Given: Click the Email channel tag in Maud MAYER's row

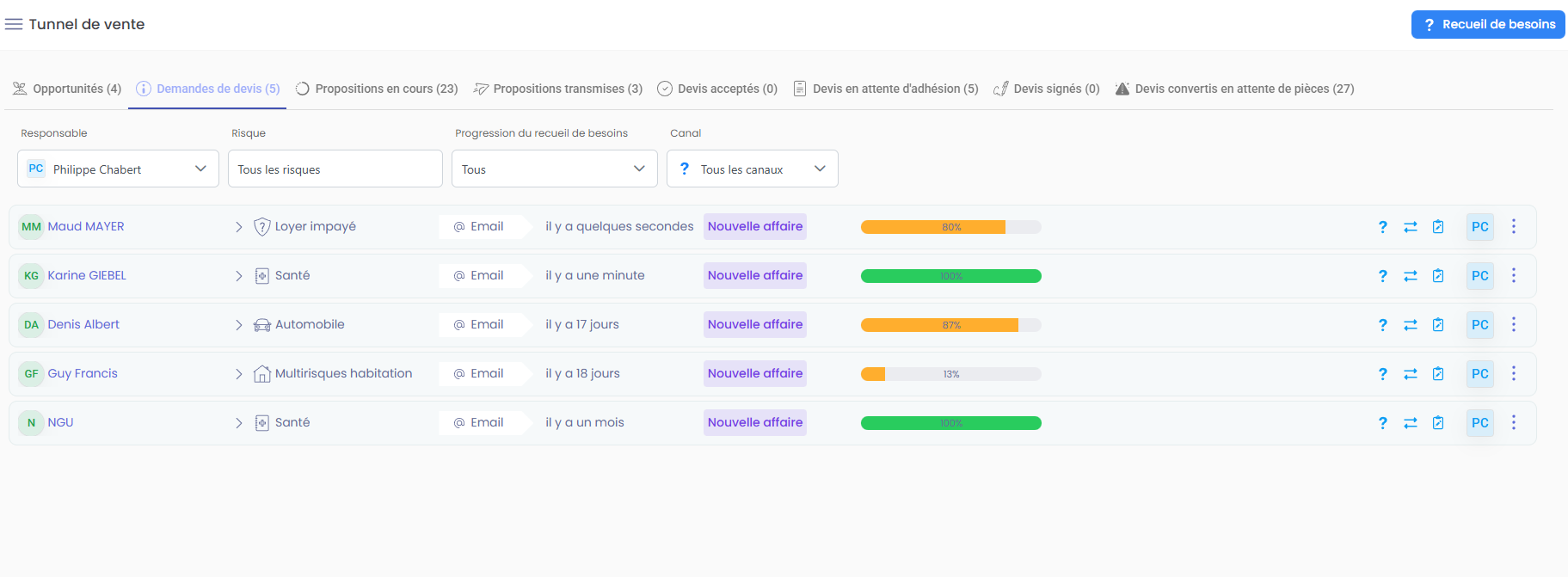Looking at the screenshot, I should [485, 226].
